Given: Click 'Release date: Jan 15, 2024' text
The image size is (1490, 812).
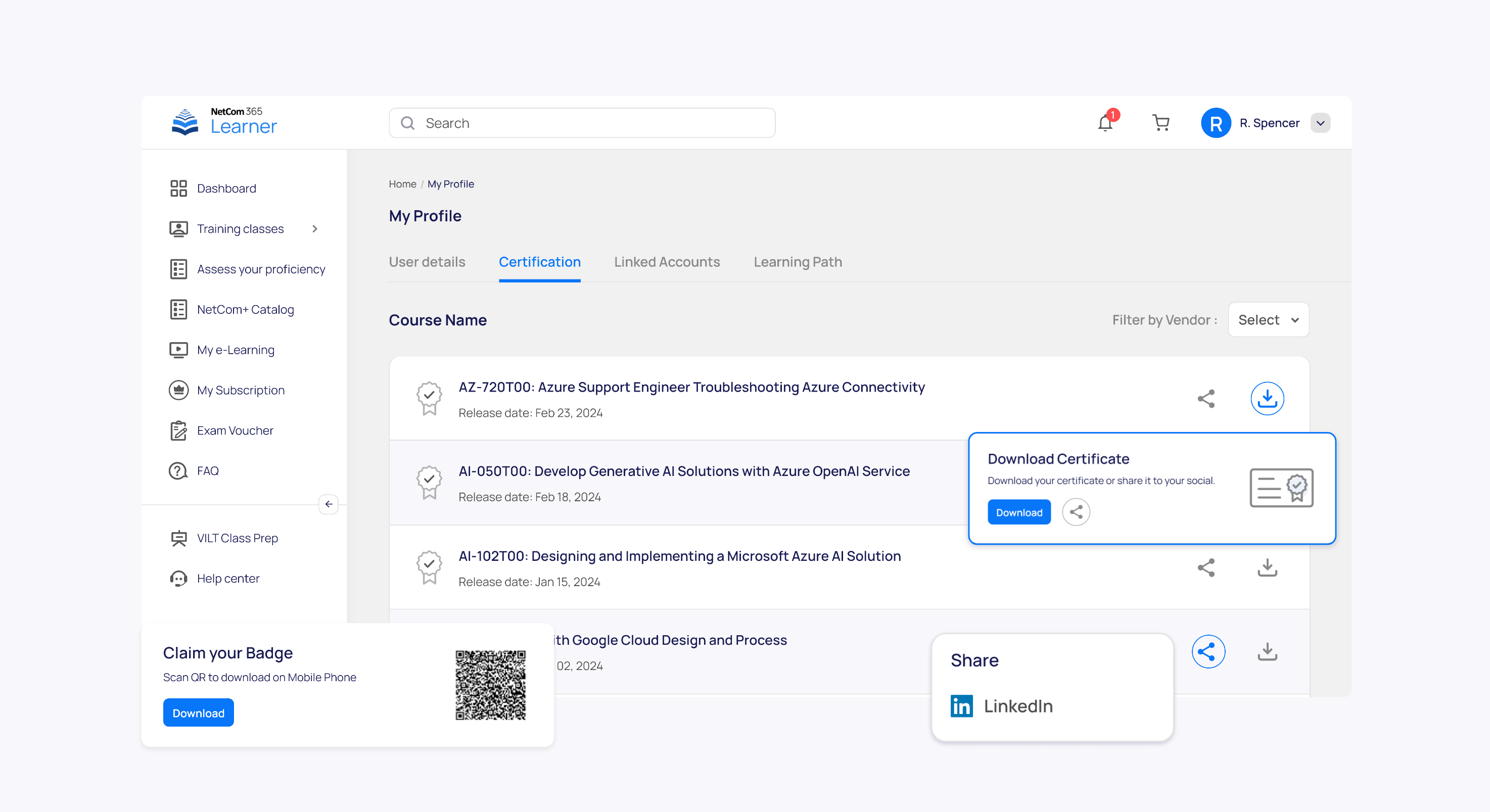Looking at the screenshot, I should 529,582.
